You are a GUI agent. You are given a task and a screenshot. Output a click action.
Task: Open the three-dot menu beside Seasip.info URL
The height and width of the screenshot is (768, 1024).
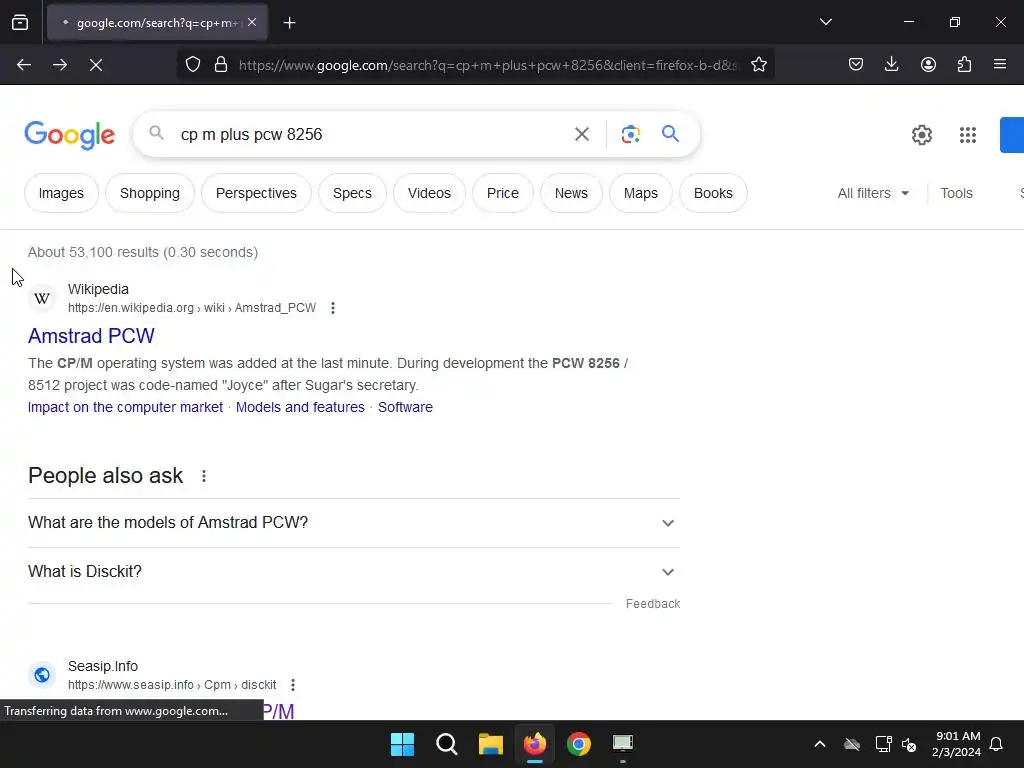click(293, 685)
